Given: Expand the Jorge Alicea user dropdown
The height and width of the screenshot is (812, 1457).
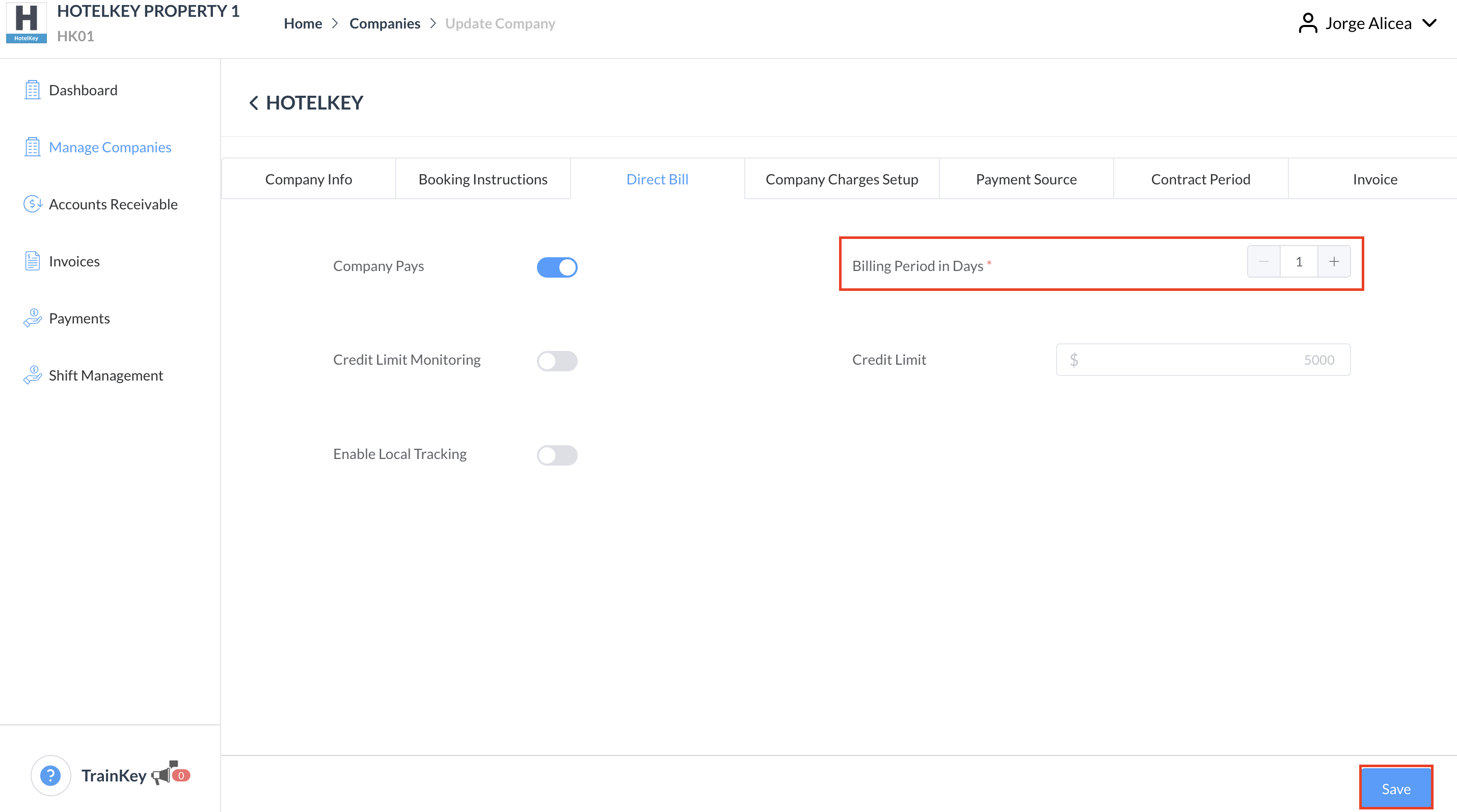Looking at the screenshot, I should 1429,23.
